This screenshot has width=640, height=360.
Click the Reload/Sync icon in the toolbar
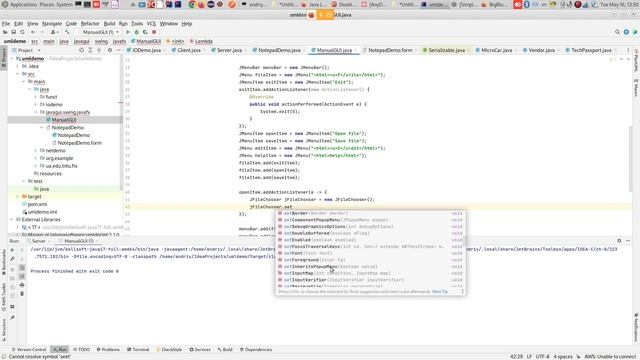(x=22, y=32)
